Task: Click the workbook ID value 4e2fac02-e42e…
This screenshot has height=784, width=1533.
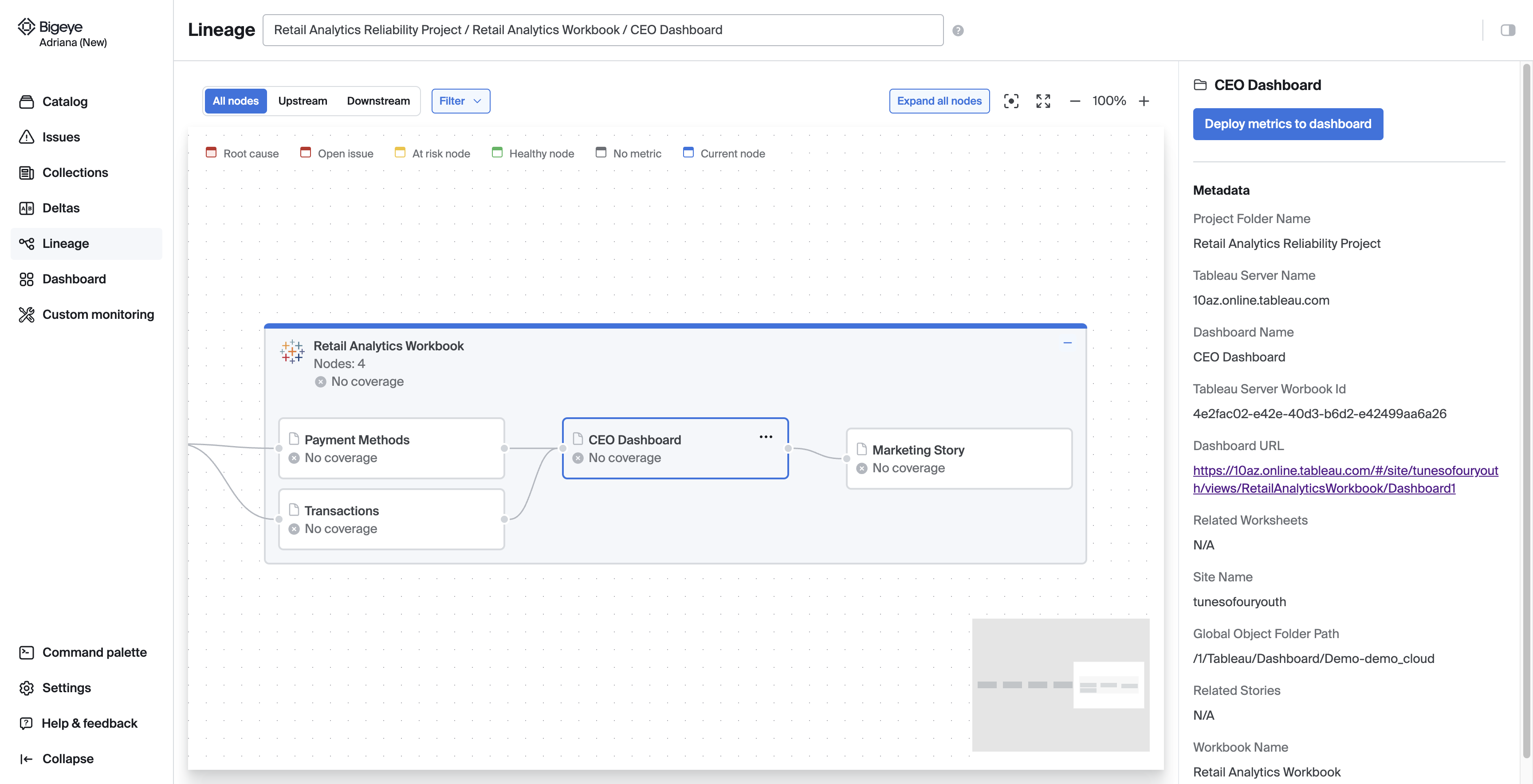Action: (1319, 414)
